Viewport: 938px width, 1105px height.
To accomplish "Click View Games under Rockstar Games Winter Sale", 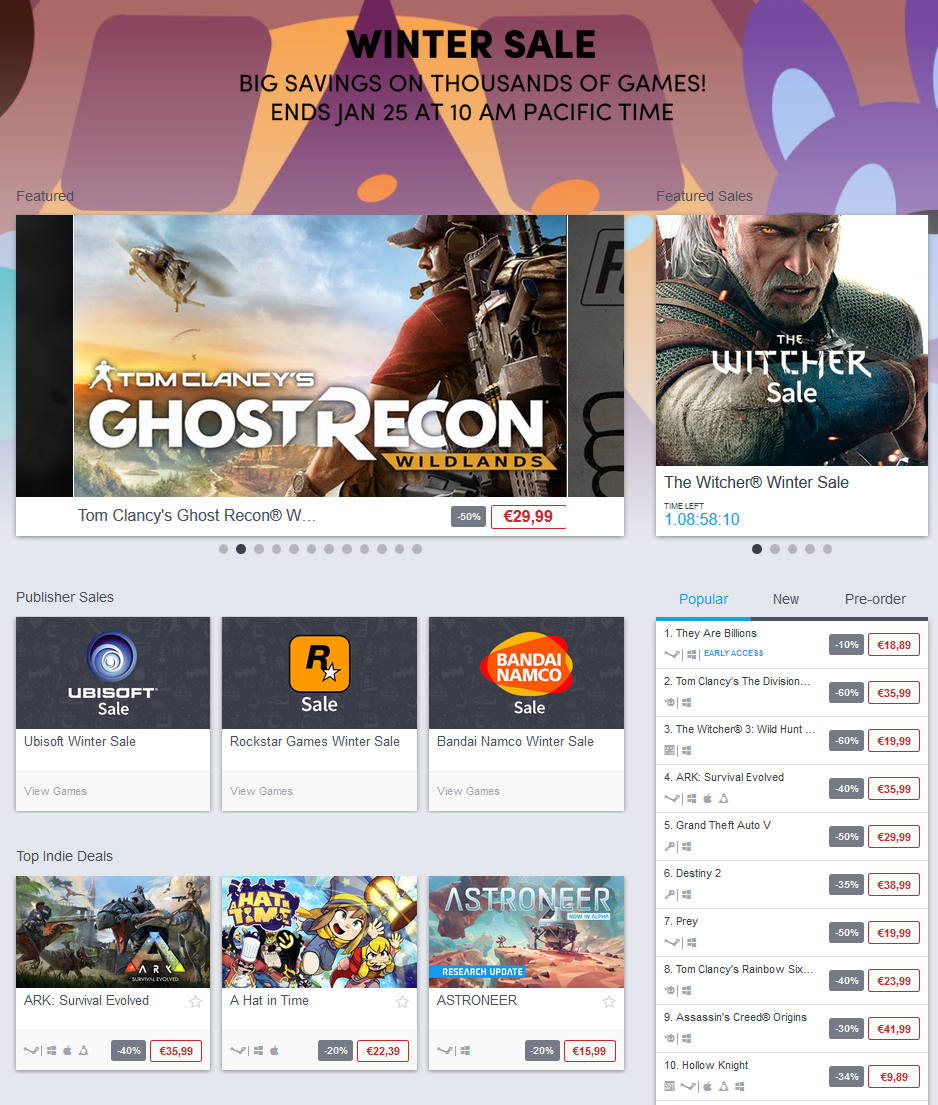I will 261,791.
